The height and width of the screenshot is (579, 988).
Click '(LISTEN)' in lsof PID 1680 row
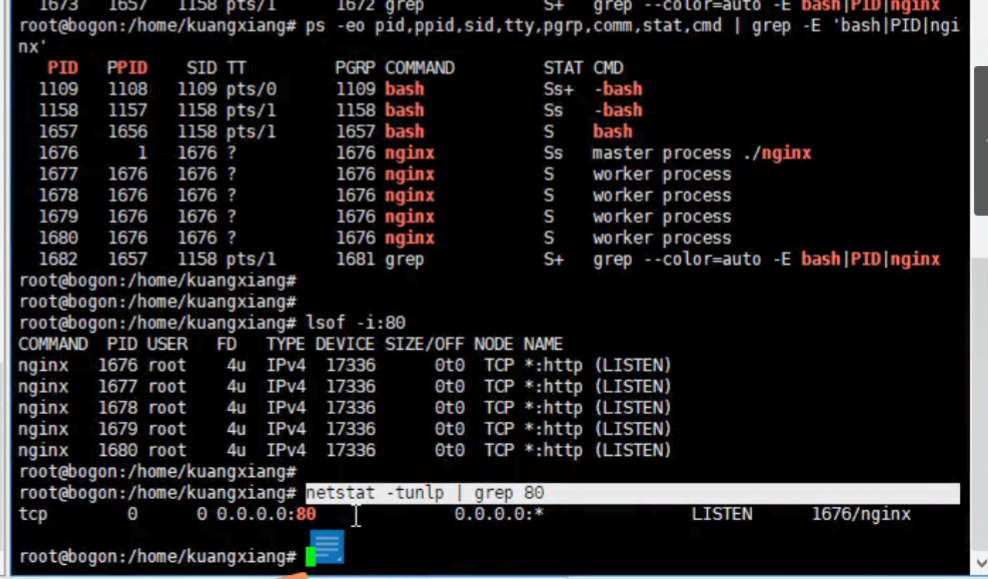(x=633, y=450)
